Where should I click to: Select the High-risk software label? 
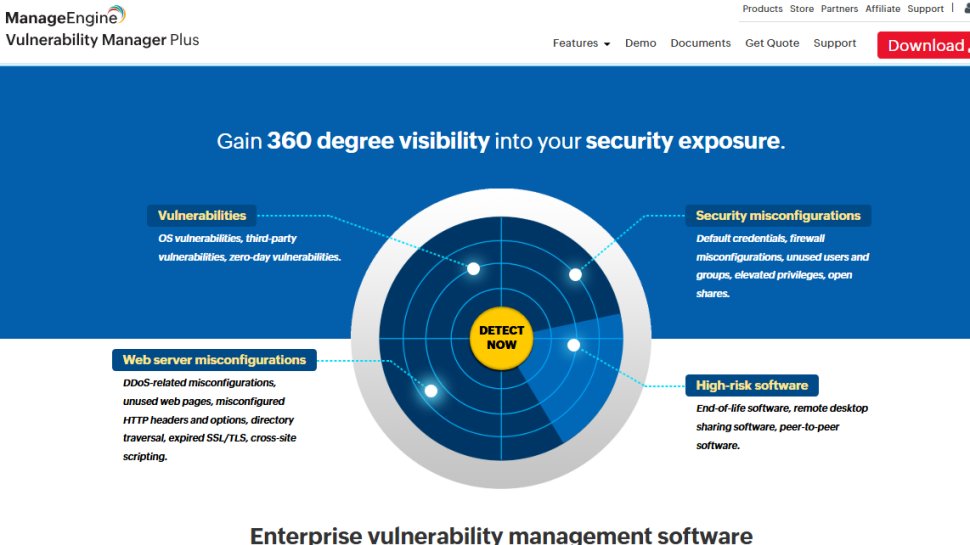click(x=752, y=385)
